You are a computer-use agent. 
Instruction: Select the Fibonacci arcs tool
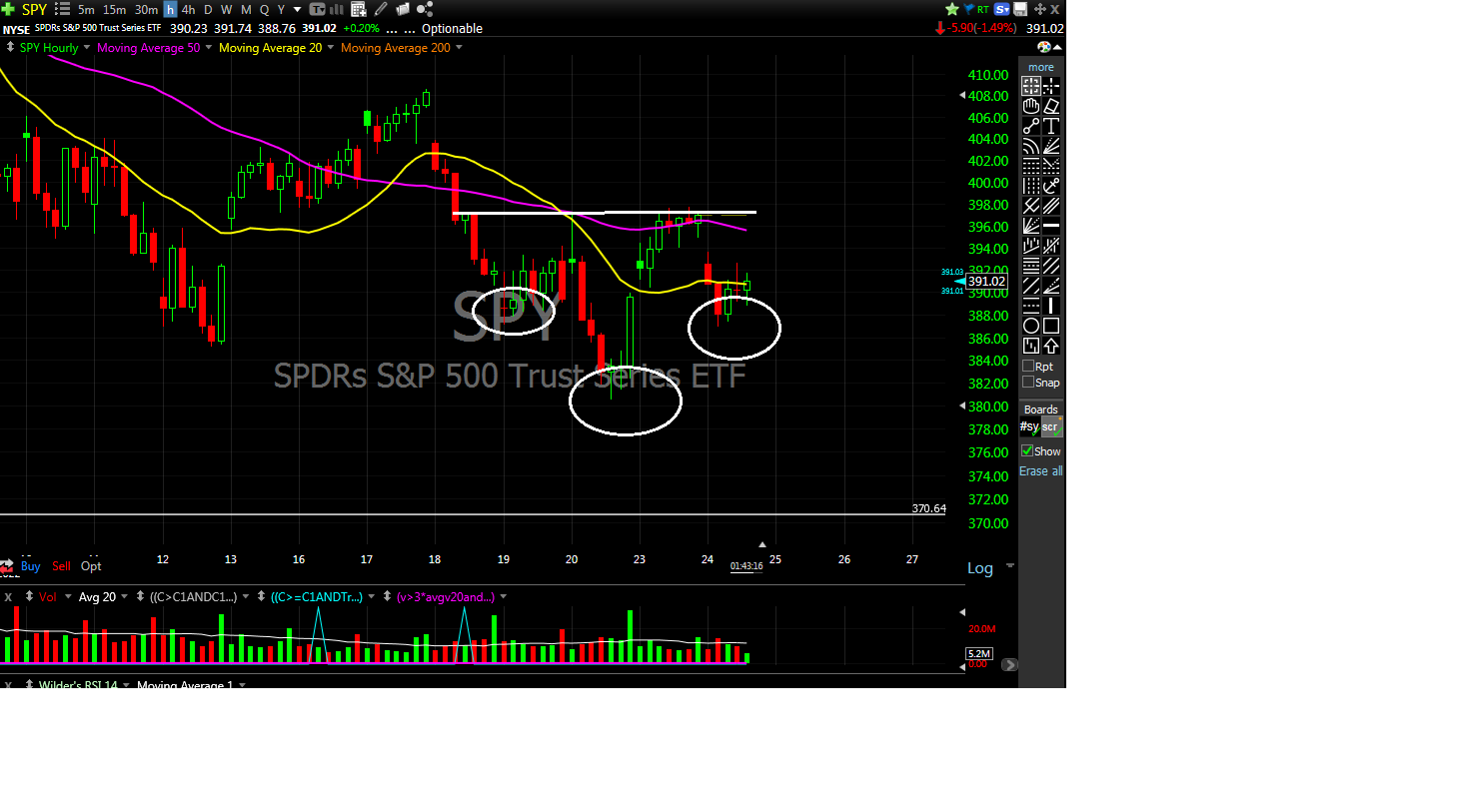[x=1031, y=146]
